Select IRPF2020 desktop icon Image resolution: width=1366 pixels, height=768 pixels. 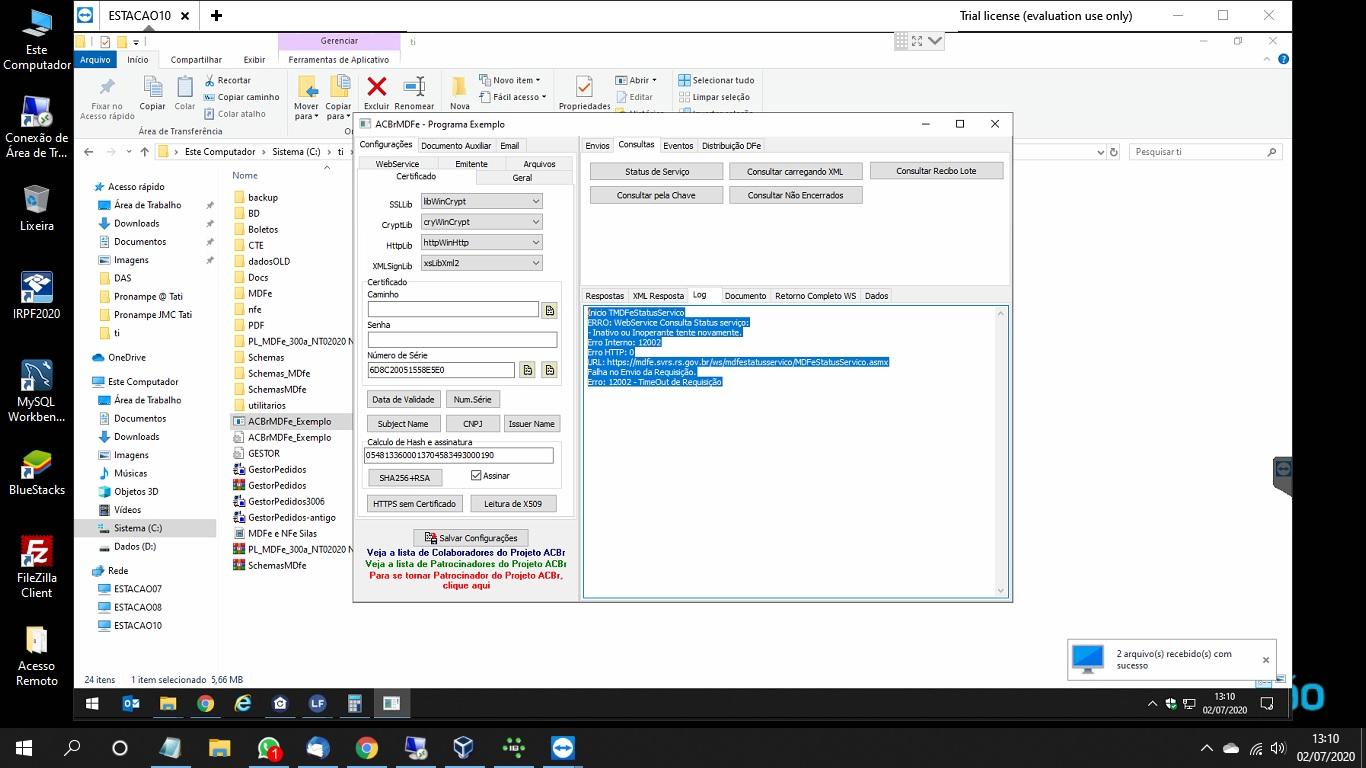(x=36, y=295)
